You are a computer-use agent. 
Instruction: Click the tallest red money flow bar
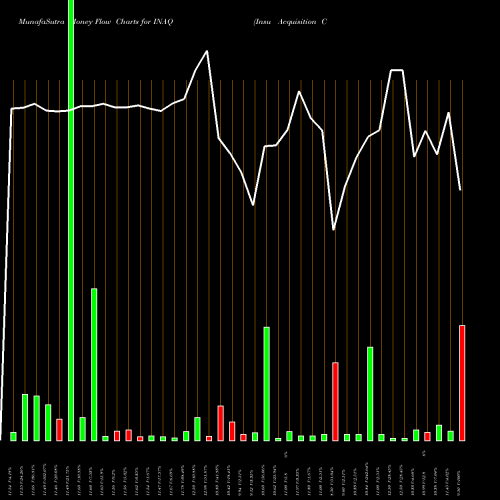(462, 383)
